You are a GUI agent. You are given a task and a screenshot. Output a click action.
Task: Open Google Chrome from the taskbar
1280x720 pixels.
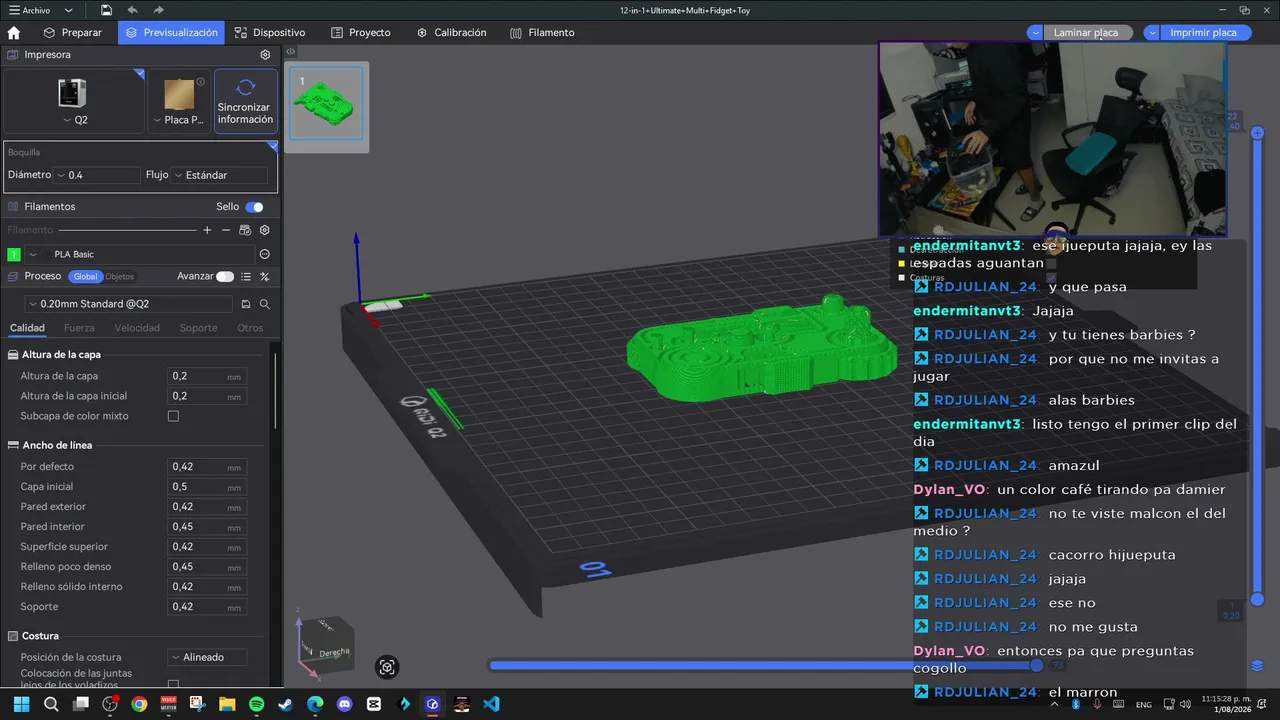(x=139, y=704)
